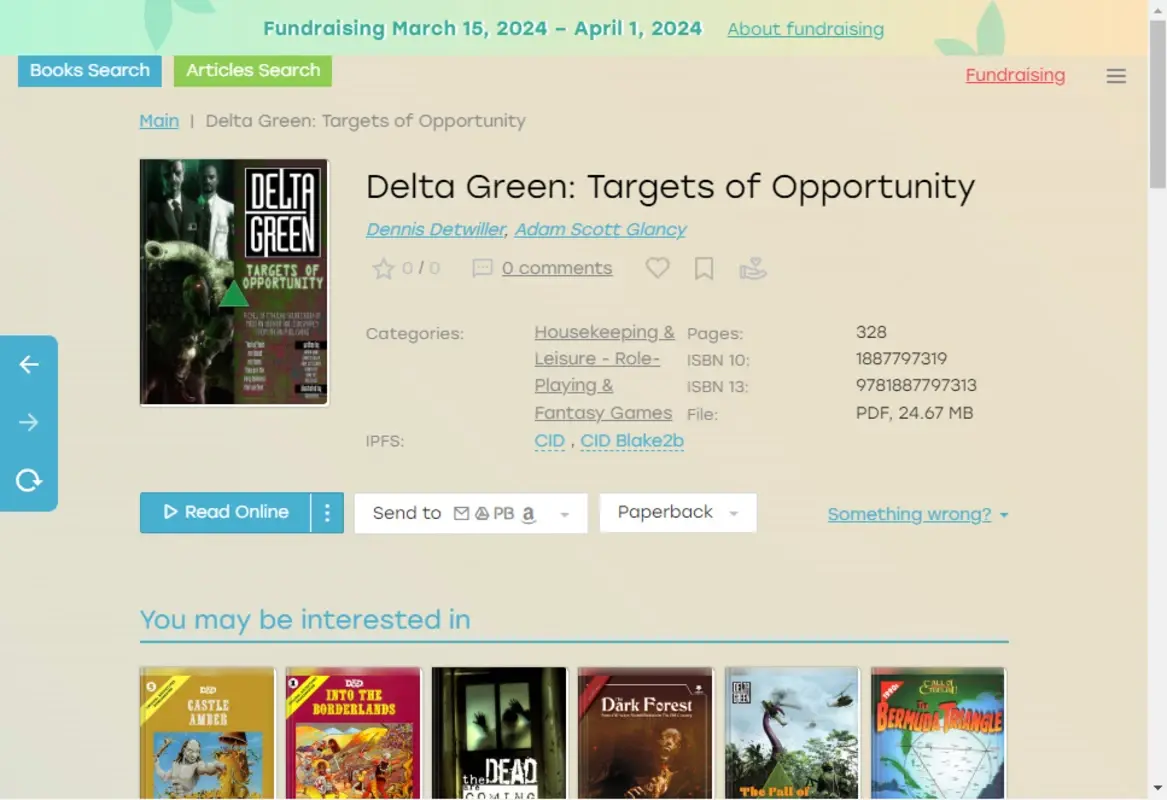The width and height of the screenshot is (1167, 800).
Task: Navigate back using the sidebar back arrow
Action: [x=29, y=364]
